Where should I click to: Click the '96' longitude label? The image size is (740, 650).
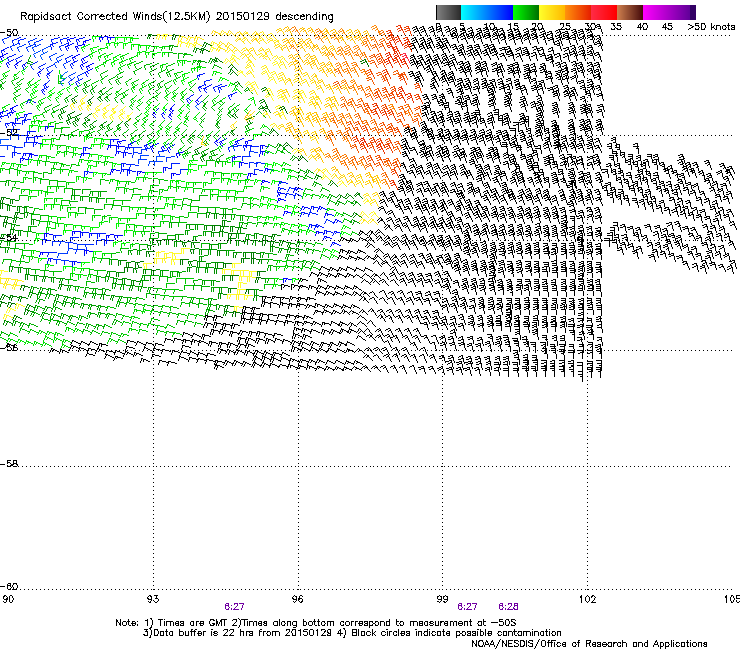(x=298, y=599)
